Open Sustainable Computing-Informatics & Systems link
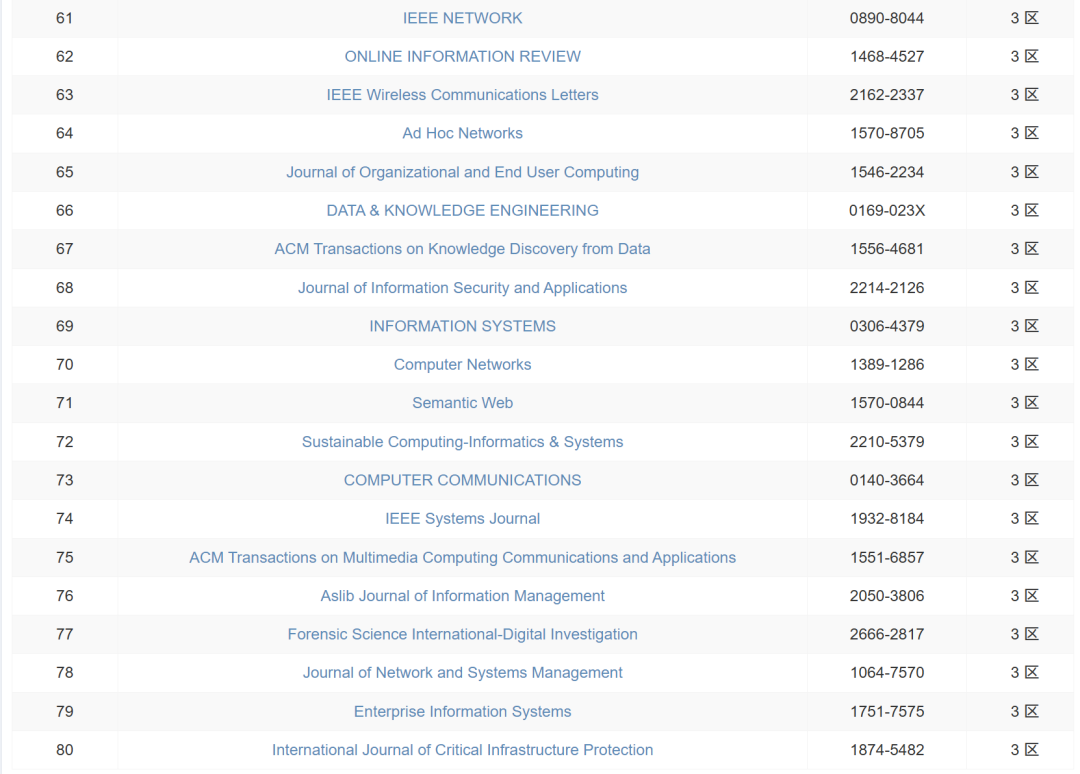Screen dimensions: 1080x774 pos(462,442)
